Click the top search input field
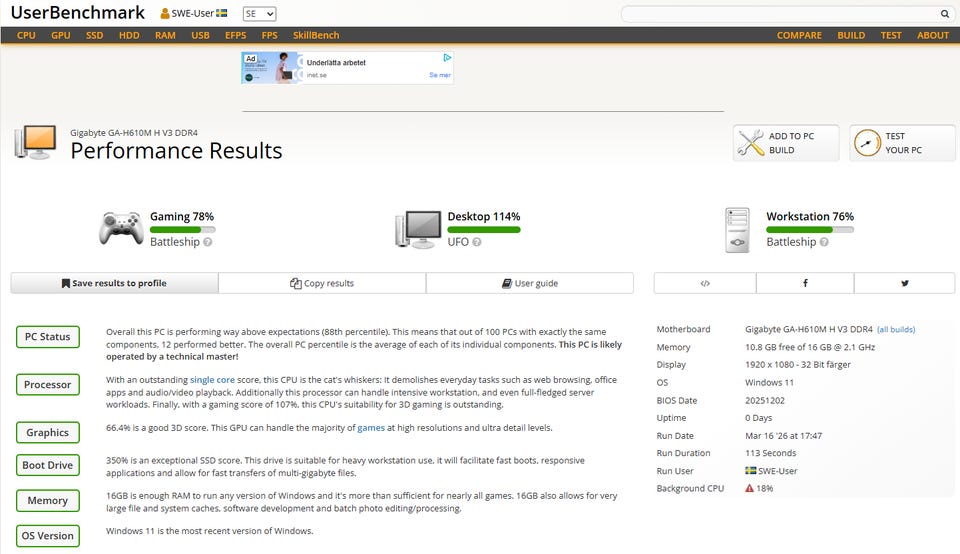The height and width of the screenshot is (554, 960). coord(781,13)
